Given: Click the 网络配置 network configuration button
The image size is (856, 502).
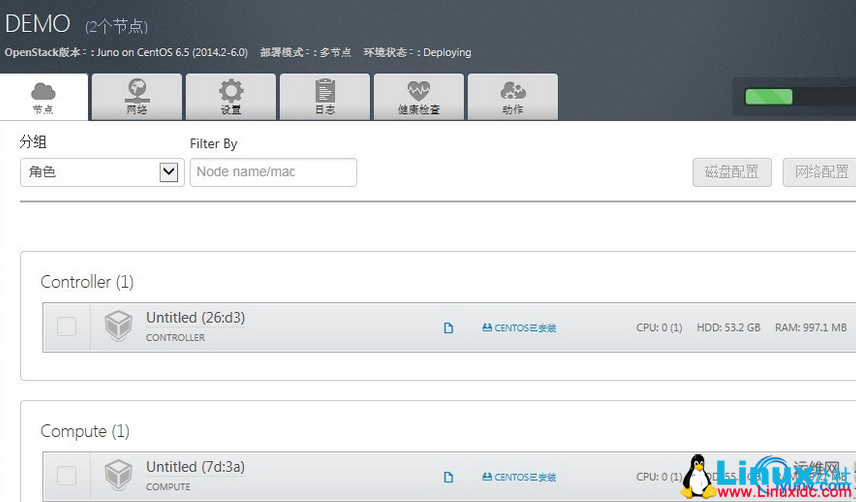Looking at the screenshot, I should 821,172.
